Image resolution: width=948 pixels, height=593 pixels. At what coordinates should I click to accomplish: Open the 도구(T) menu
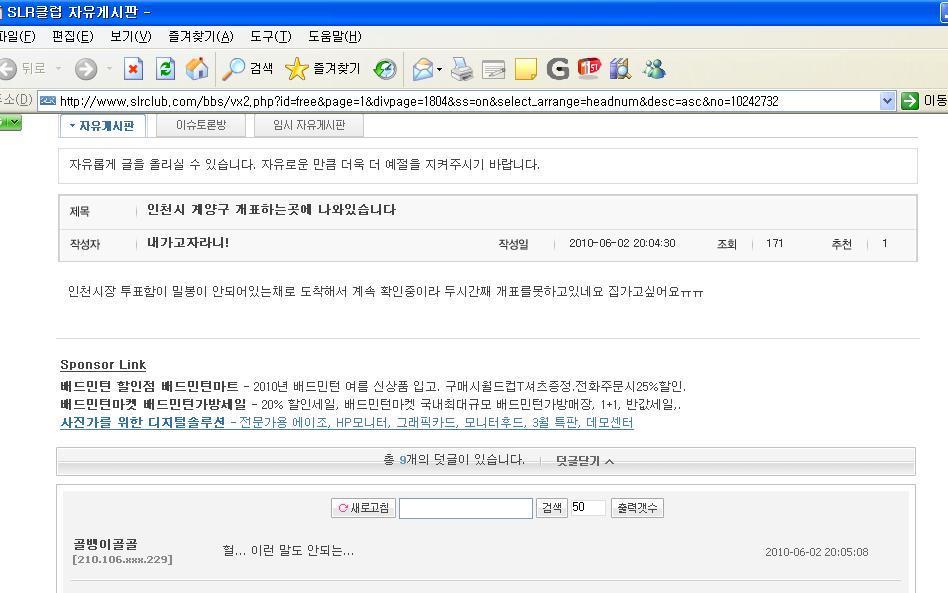pyautogui.click(x=271, y=37)
